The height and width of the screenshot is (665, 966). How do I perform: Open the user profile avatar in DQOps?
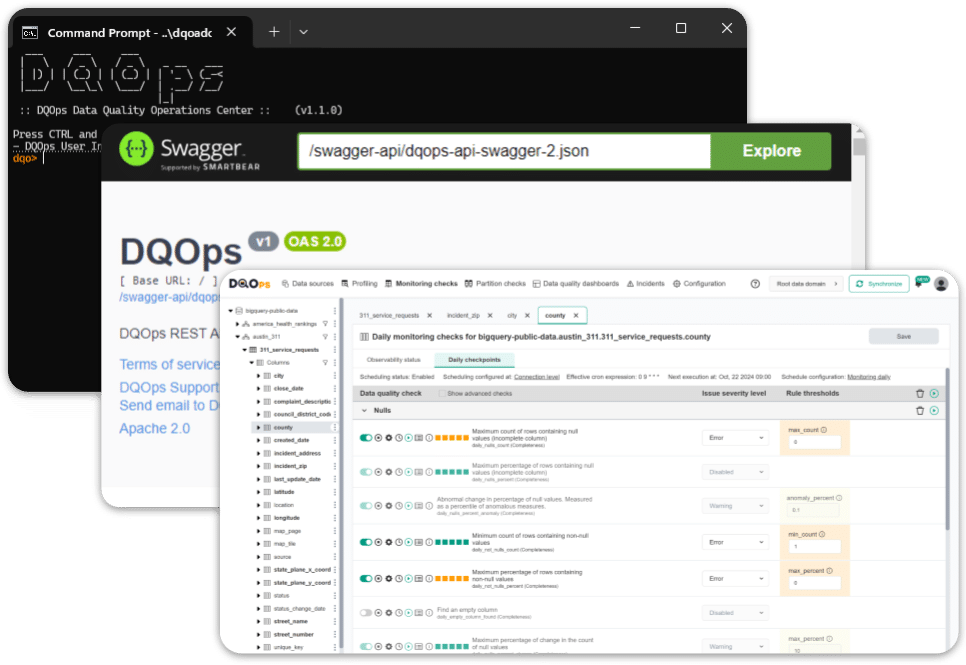941,284
